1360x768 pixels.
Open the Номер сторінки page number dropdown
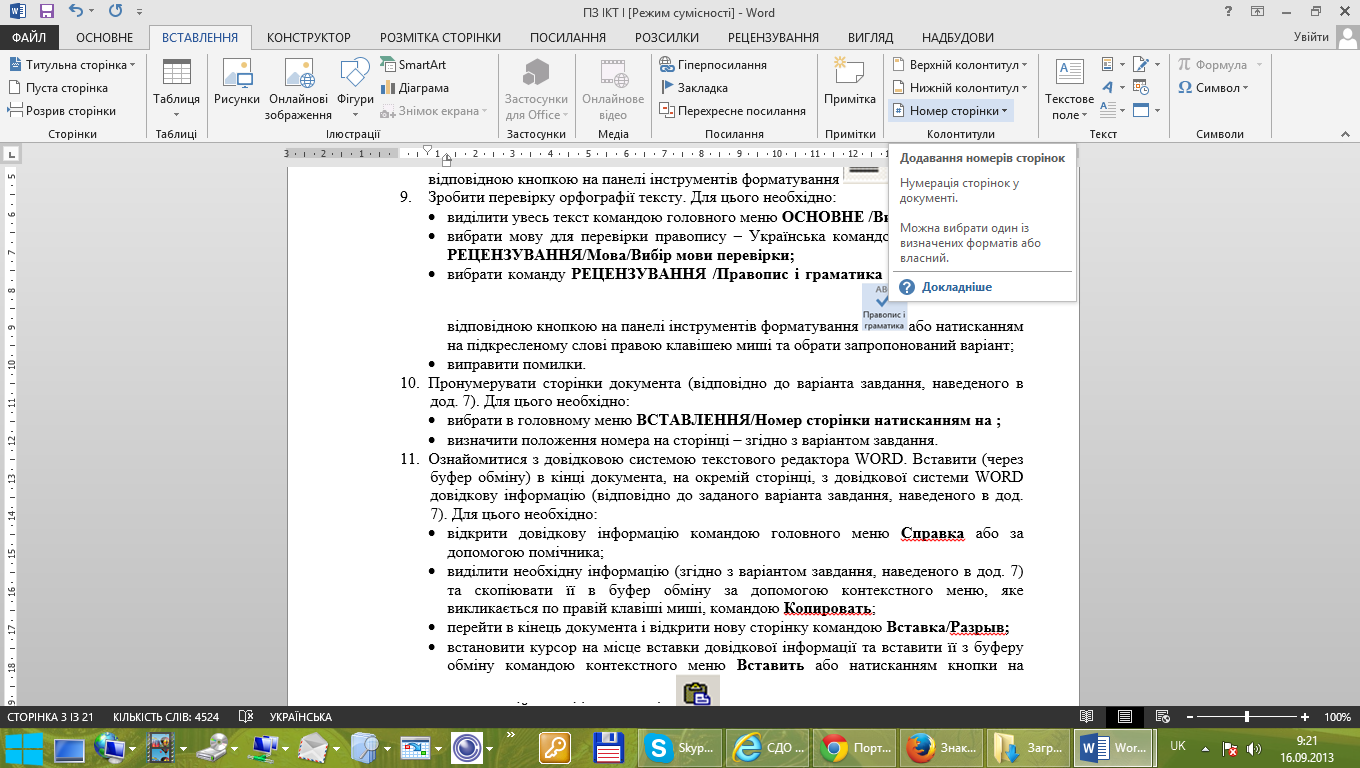coord(950,111)
